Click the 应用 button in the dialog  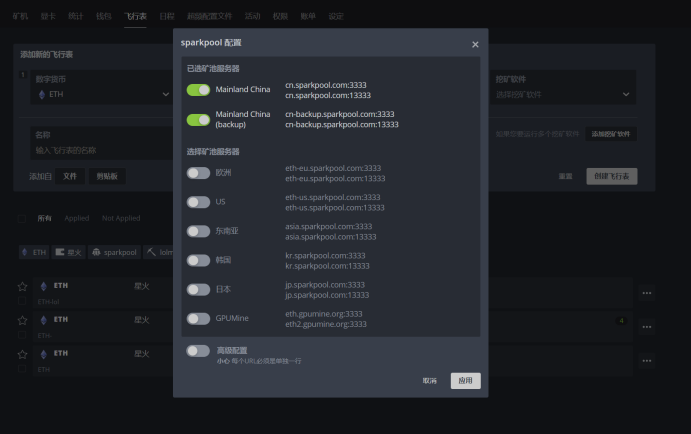[465, 381]
